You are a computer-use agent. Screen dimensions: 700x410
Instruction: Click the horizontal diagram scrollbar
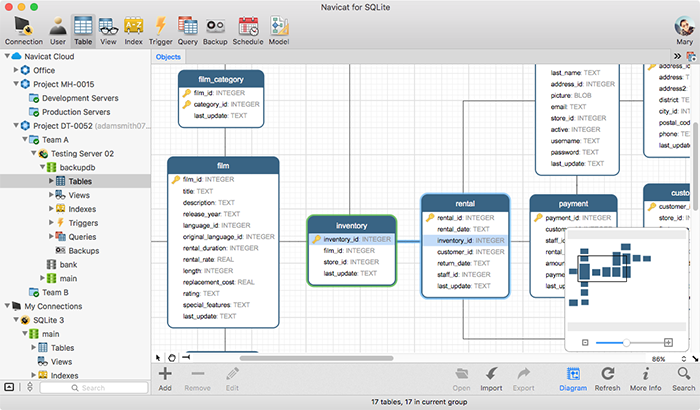[317, 358]
